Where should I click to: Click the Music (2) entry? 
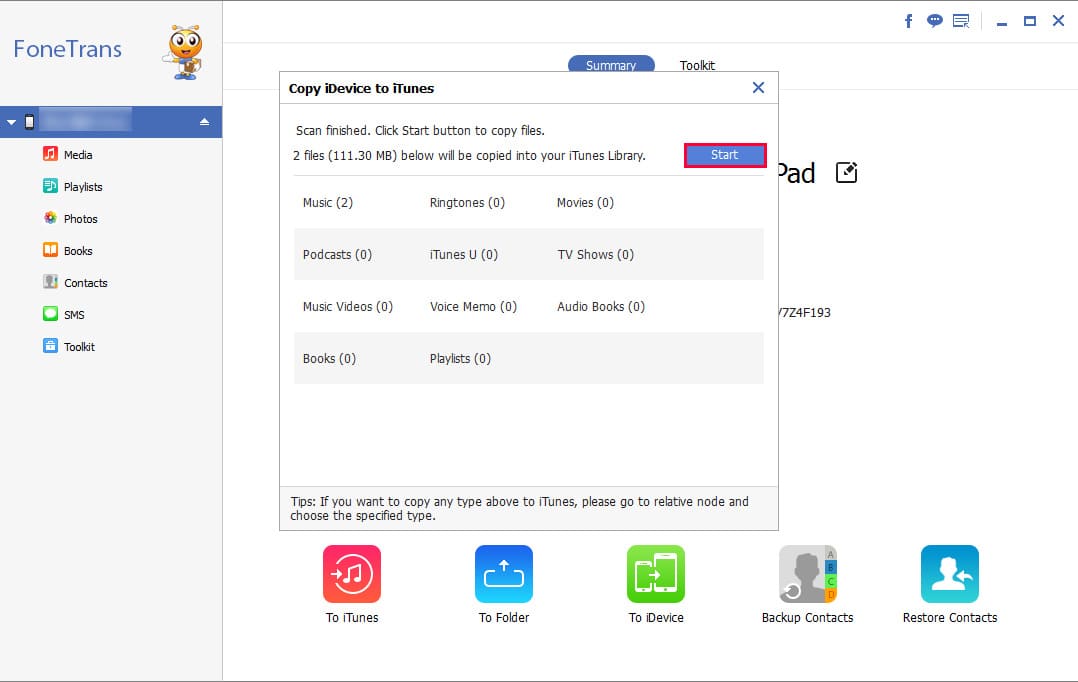[x=328, y=202]
